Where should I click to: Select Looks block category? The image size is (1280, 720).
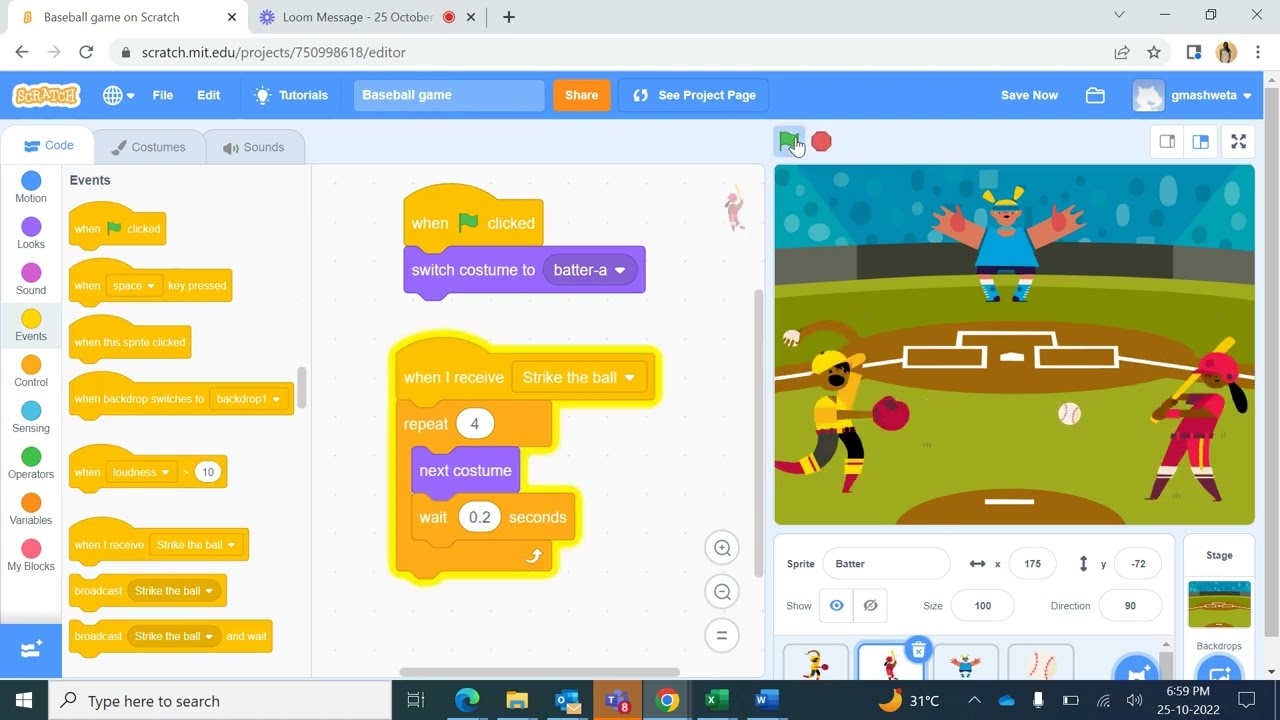[31, 233]
